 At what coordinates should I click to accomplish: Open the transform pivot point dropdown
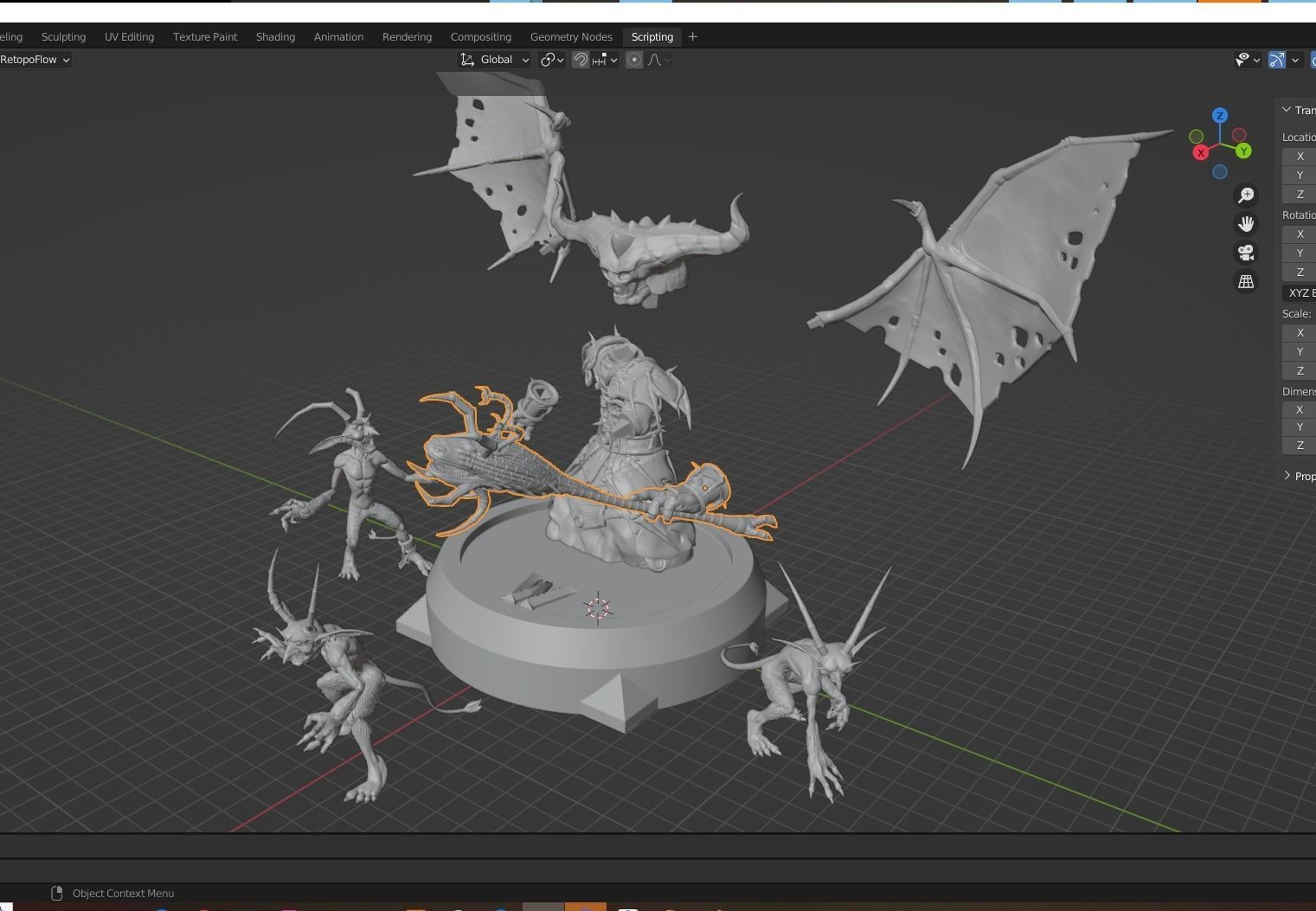[x=552, y=60]
